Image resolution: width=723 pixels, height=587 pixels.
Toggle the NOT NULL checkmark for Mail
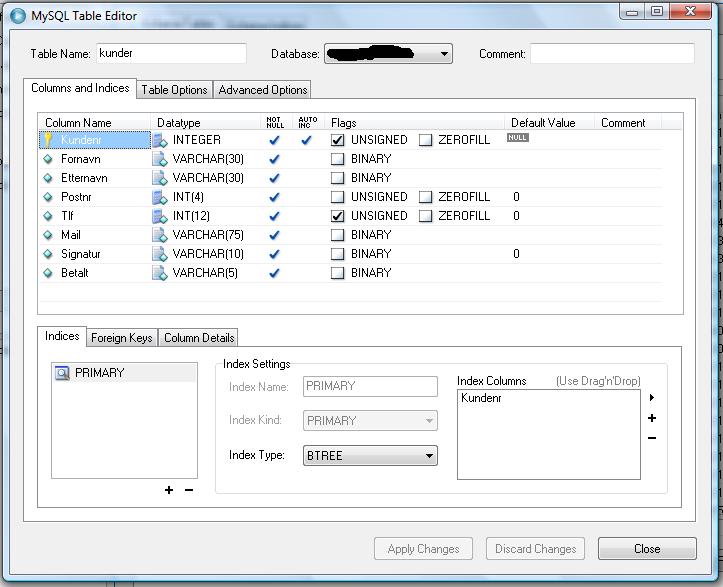(x=274, y=235)
